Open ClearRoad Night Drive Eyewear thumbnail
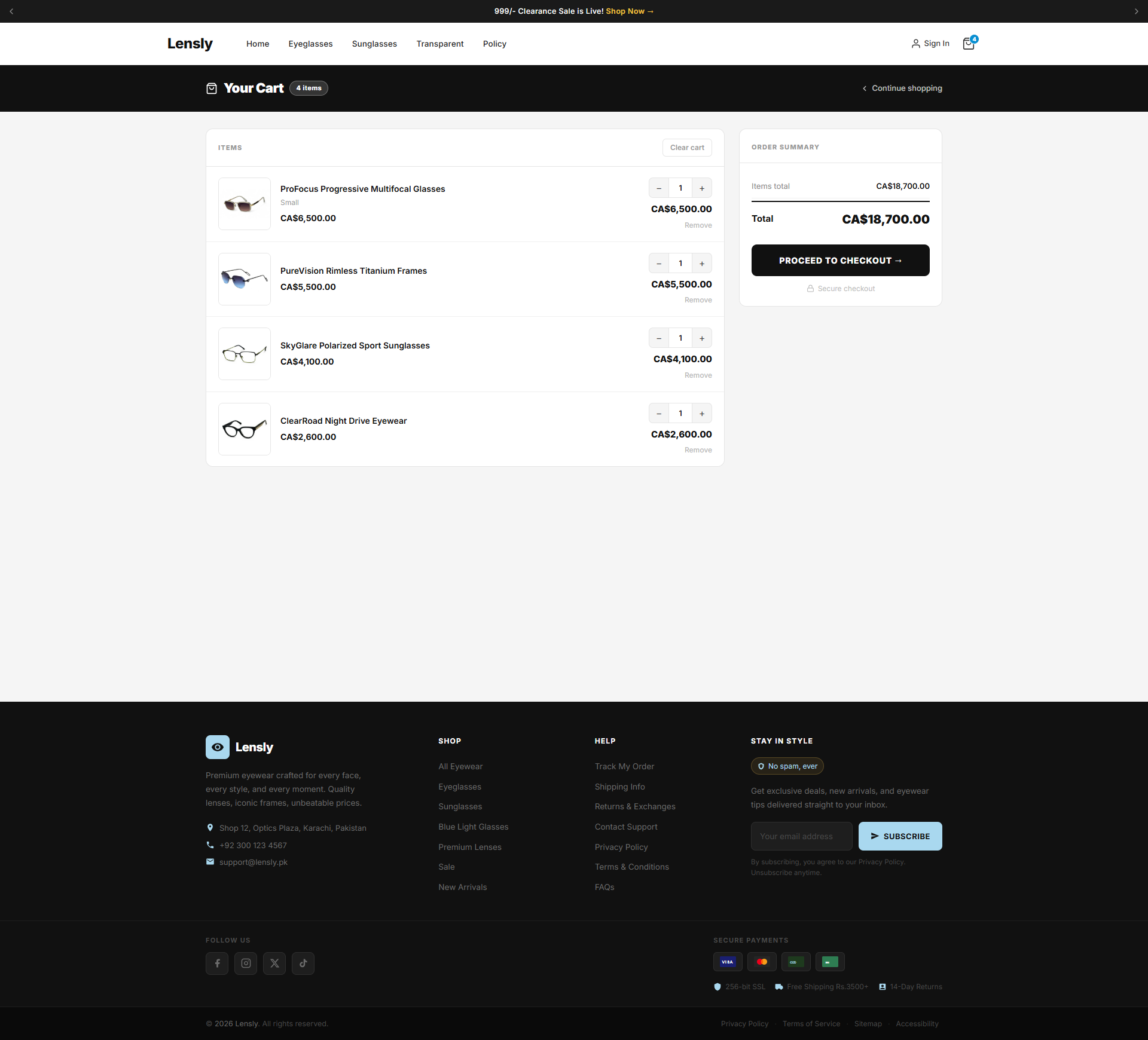Viewport: 1148px width, 1040px height. coord(245,429)
